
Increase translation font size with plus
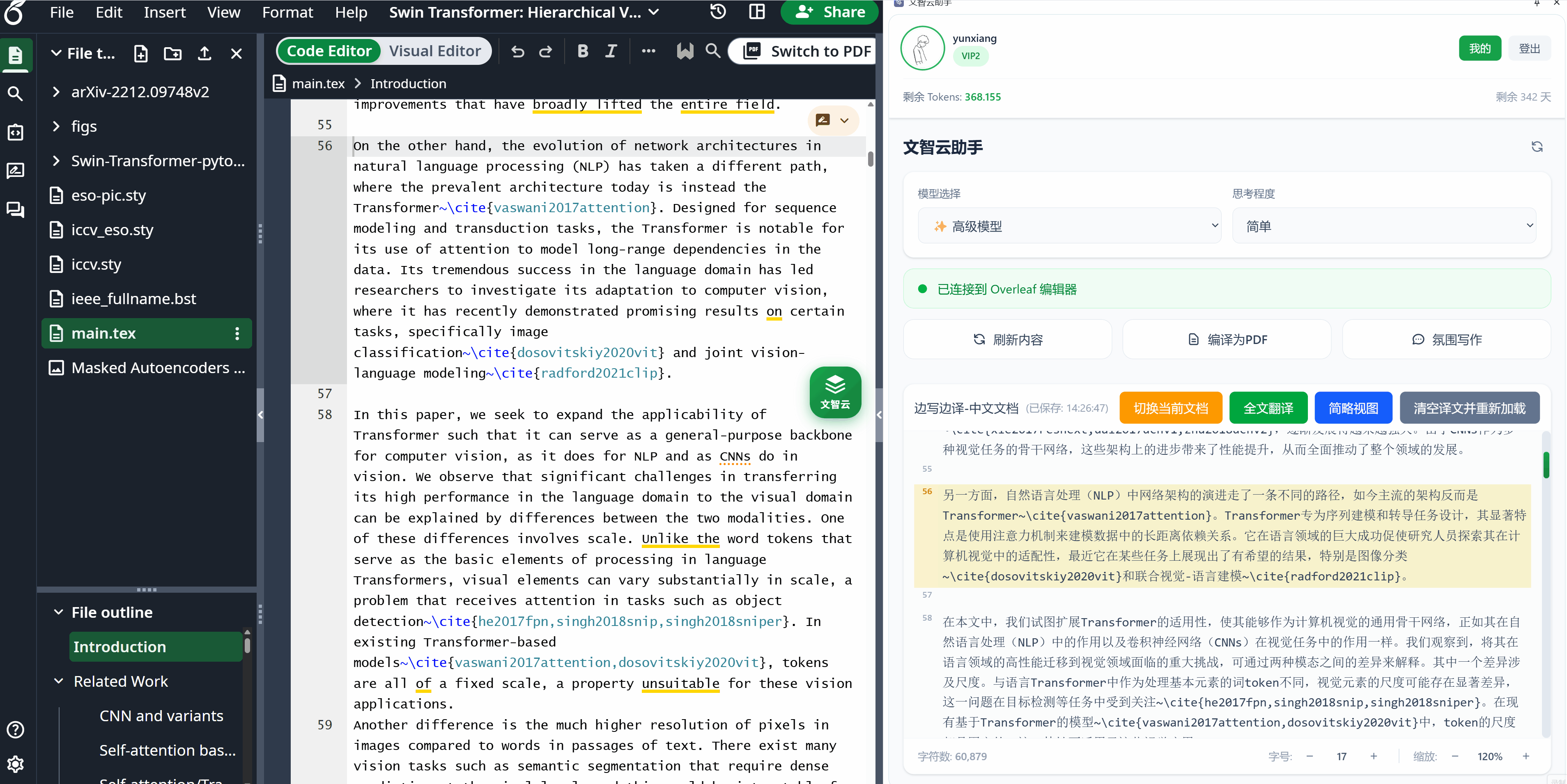coord(1374,756)
